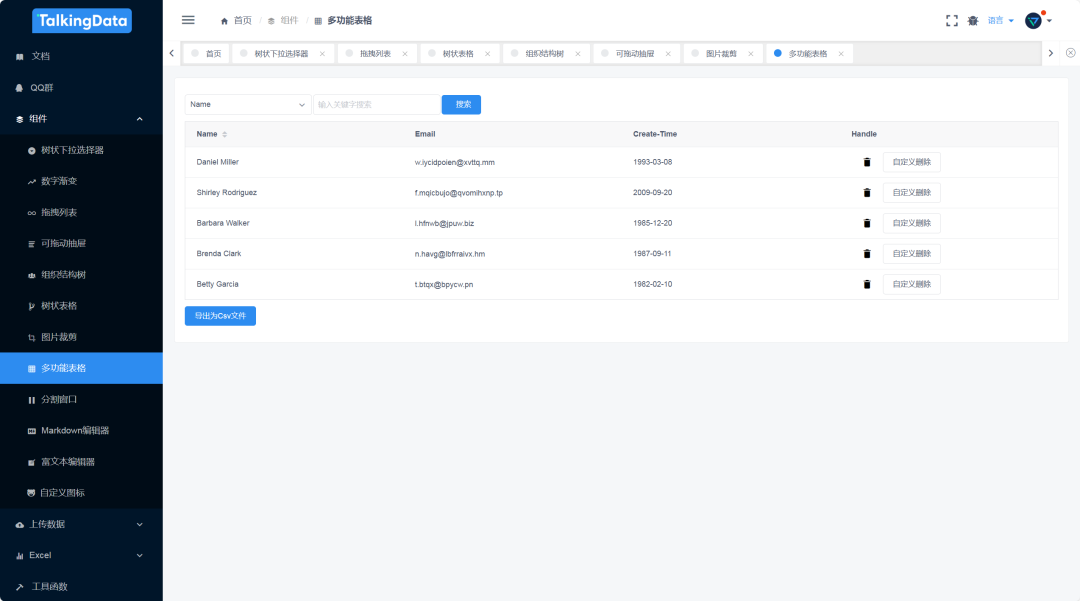Click 自定义删除 for Shirley Rodriguez

click(x=911, y=193)
